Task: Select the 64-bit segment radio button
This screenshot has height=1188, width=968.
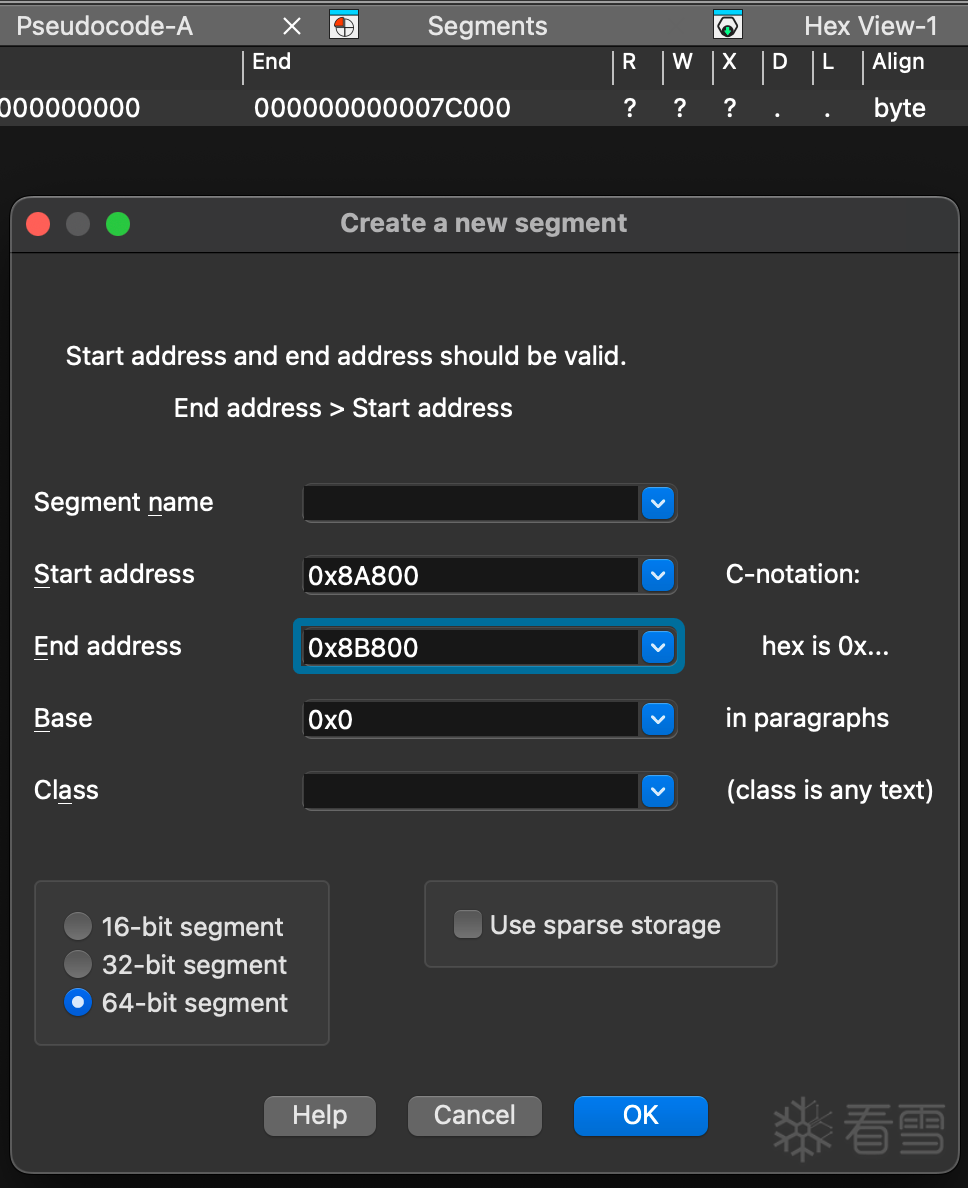Action: (78, 1003)
